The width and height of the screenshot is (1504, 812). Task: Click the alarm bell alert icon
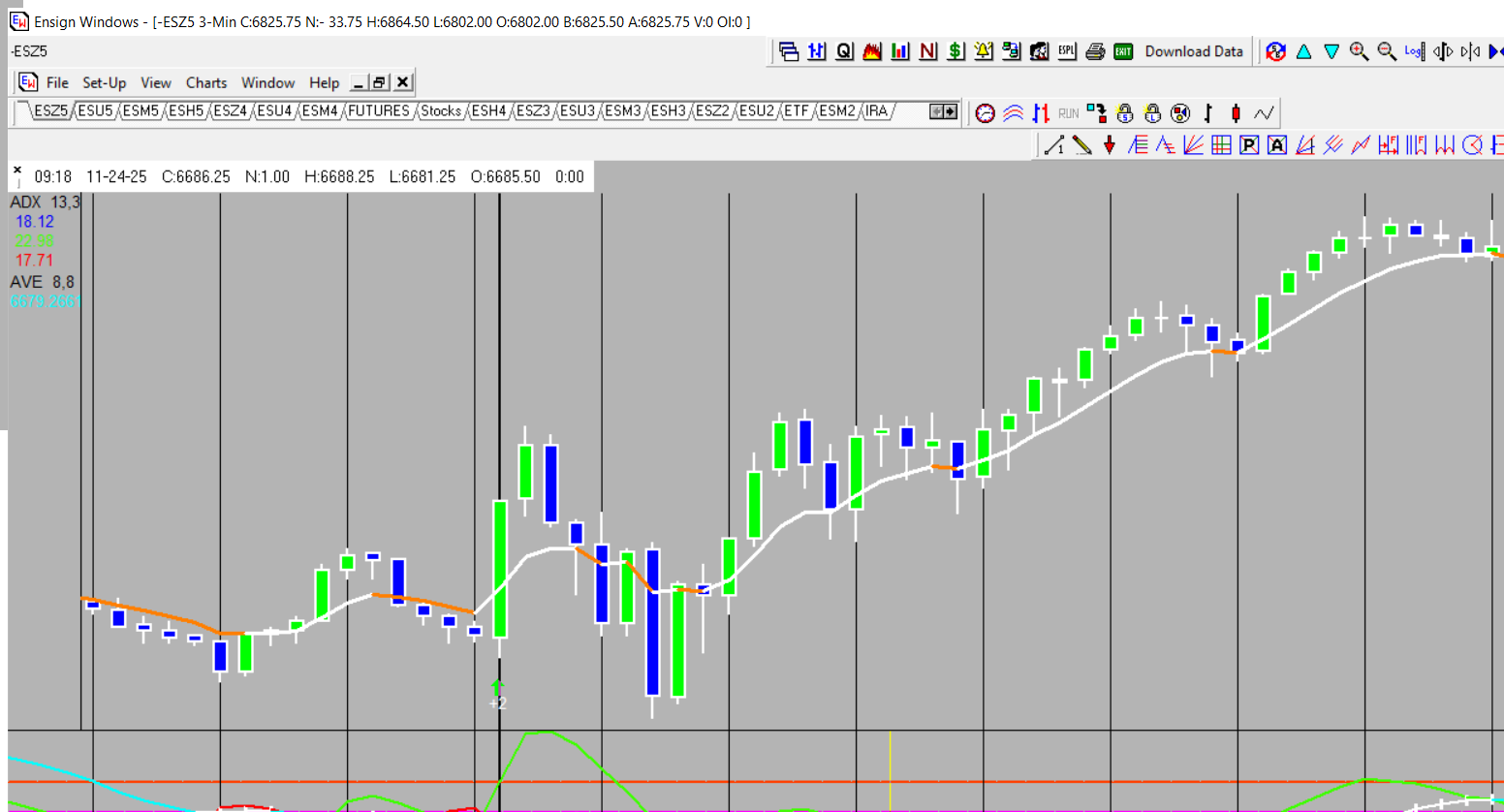pos(984,51)
